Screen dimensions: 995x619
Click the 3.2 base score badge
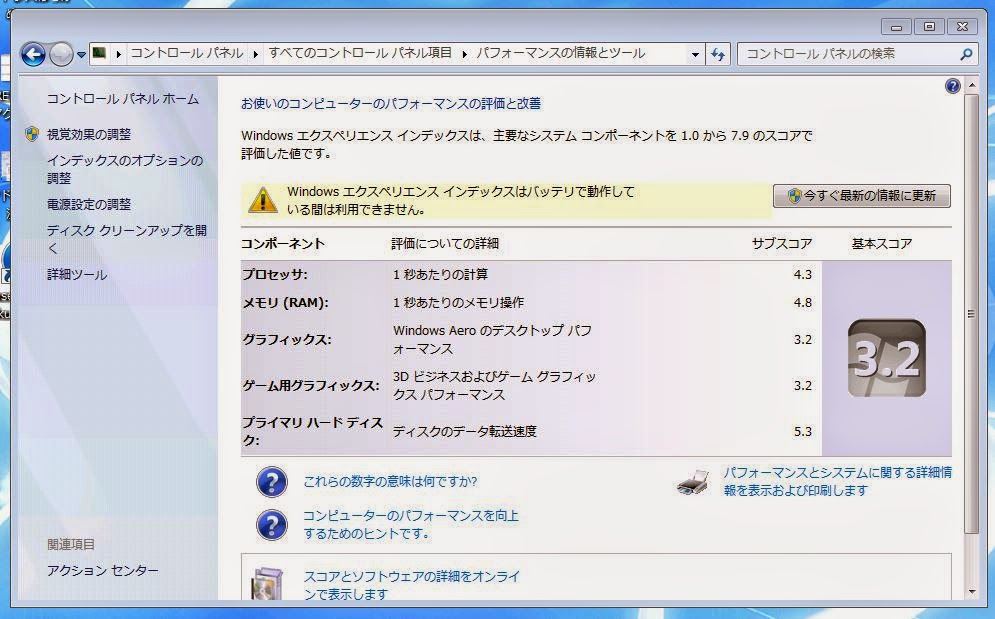(886, 358)
